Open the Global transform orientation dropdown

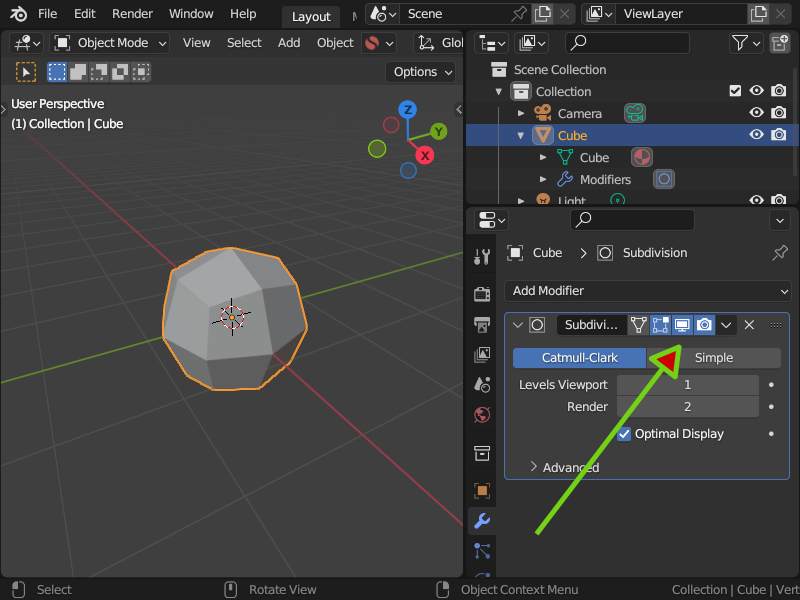tap(440, 43)
